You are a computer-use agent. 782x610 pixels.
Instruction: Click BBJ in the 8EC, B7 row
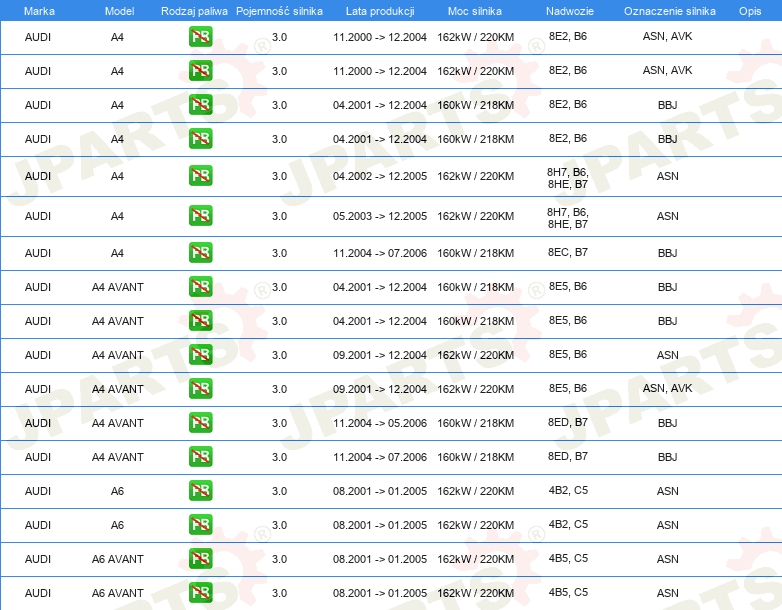(667, 253)
